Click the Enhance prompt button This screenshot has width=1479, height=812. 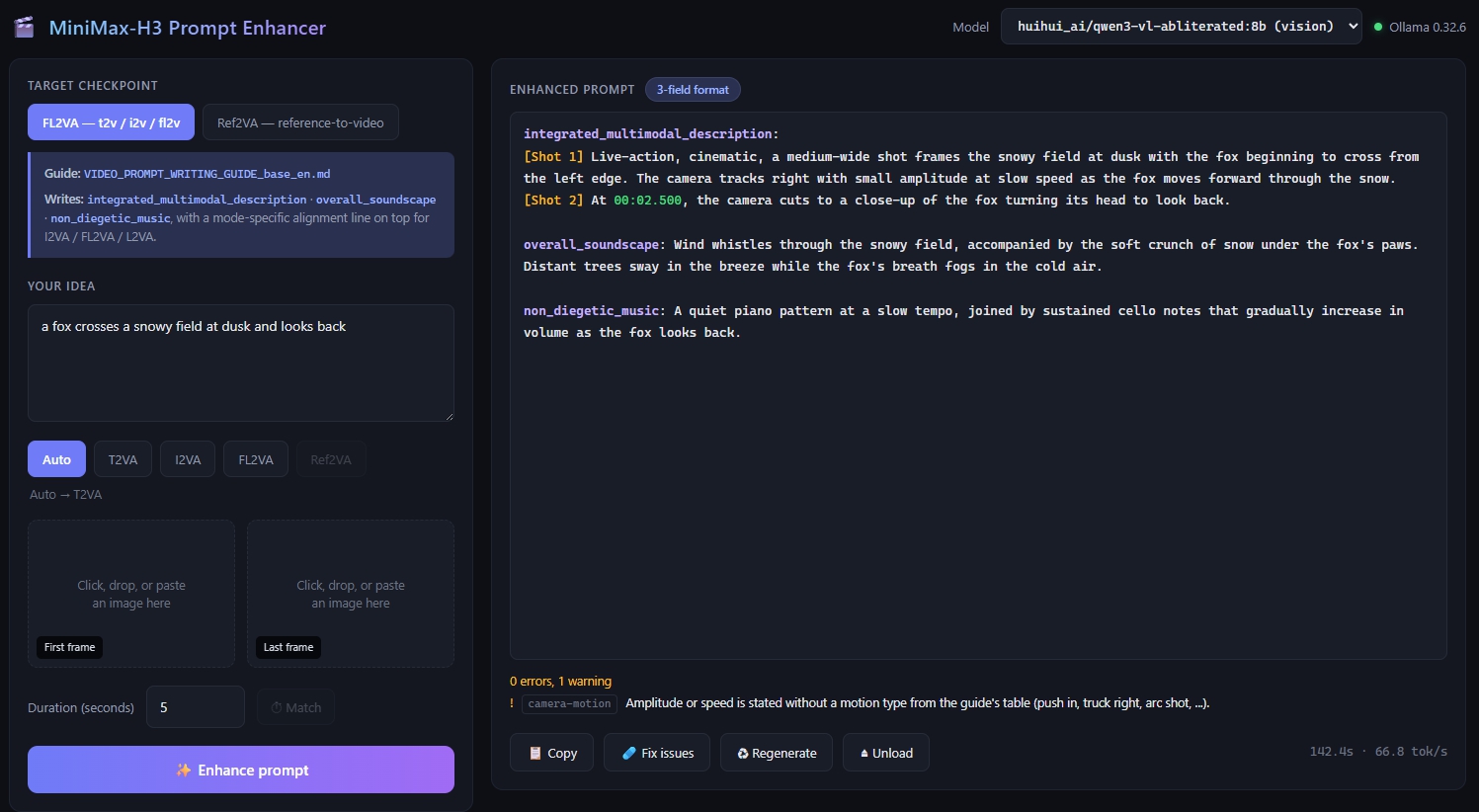tap(241, 770)
